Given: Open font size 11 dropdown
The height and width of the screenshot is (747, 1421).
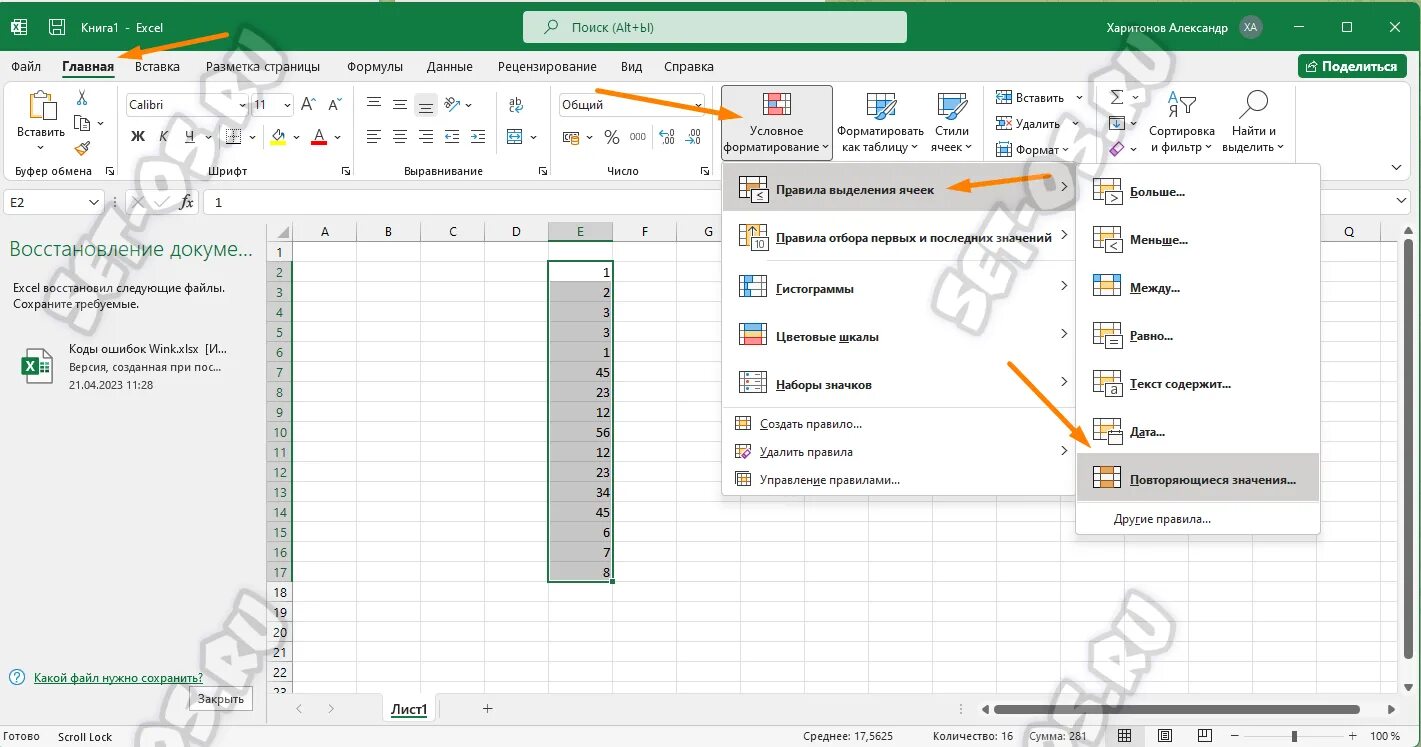Looking at the screenshot, I should coord(288,105).
